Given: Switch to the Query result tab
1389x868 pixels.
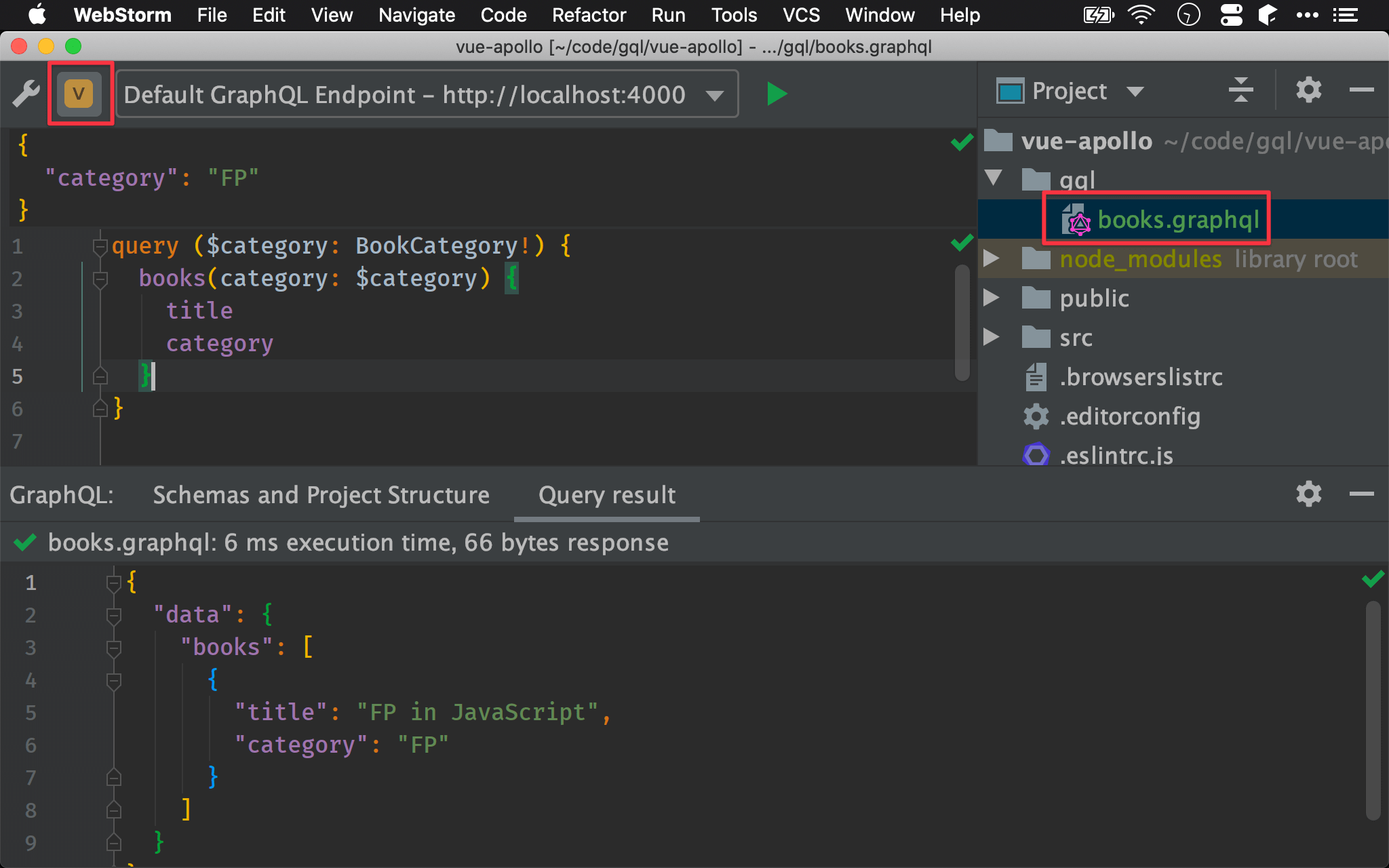Looking at the screenshot, I should coord(607,495).
